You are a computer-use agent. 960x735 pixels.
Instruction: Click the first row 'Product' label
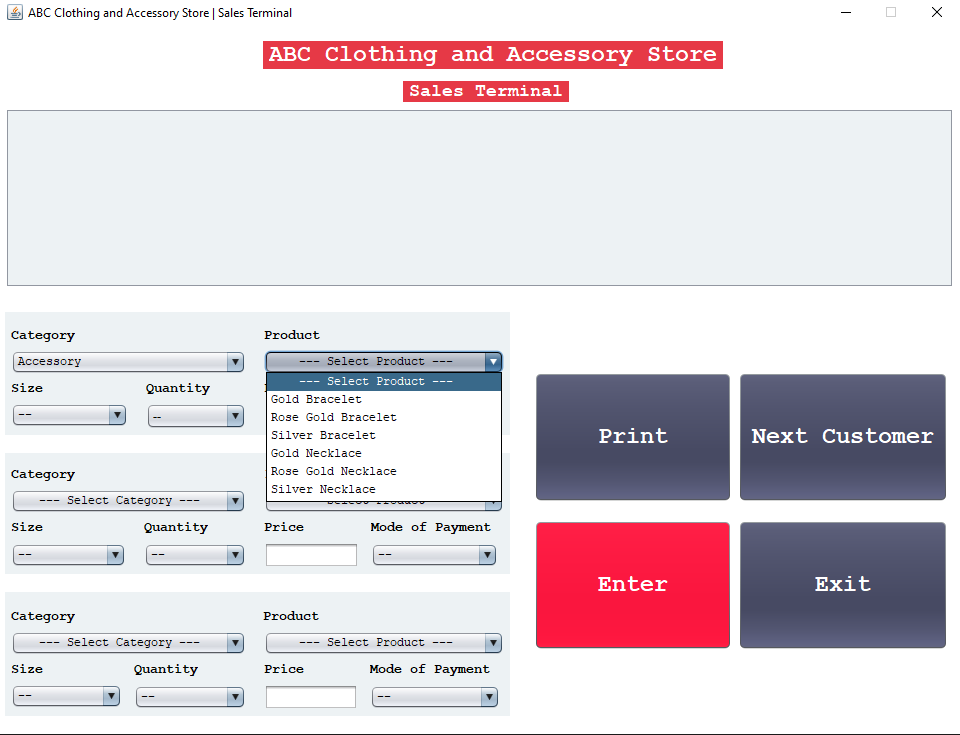pos(292,335)
